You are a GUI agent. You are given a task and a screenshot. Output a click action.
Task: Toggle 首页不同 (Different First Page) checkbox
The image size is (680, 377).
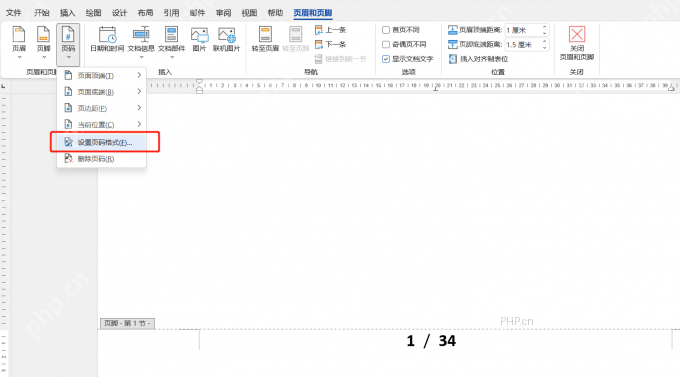coord(386,30)
